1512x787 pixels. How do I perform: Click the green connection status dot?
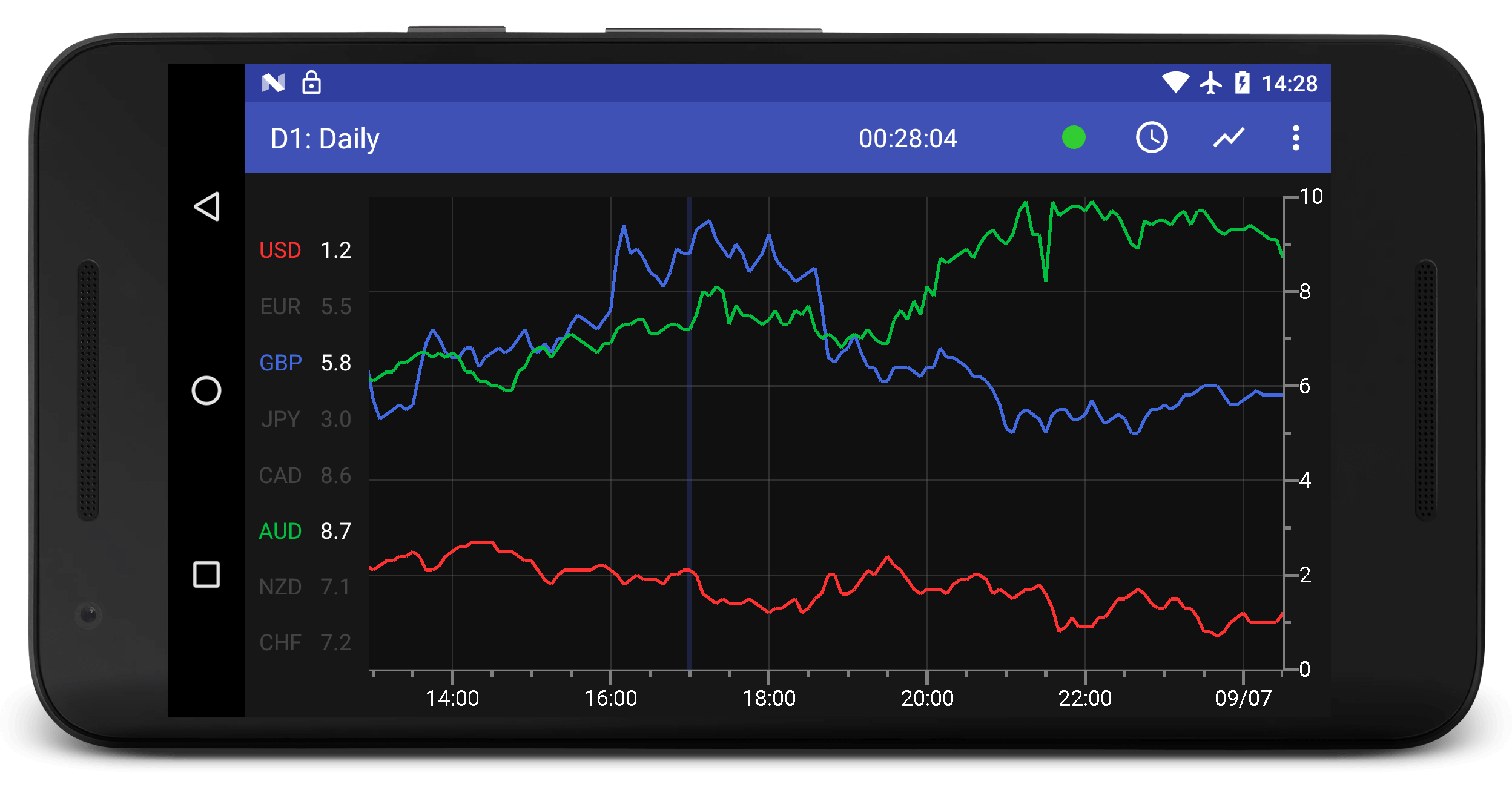(x=1075, y=137)
